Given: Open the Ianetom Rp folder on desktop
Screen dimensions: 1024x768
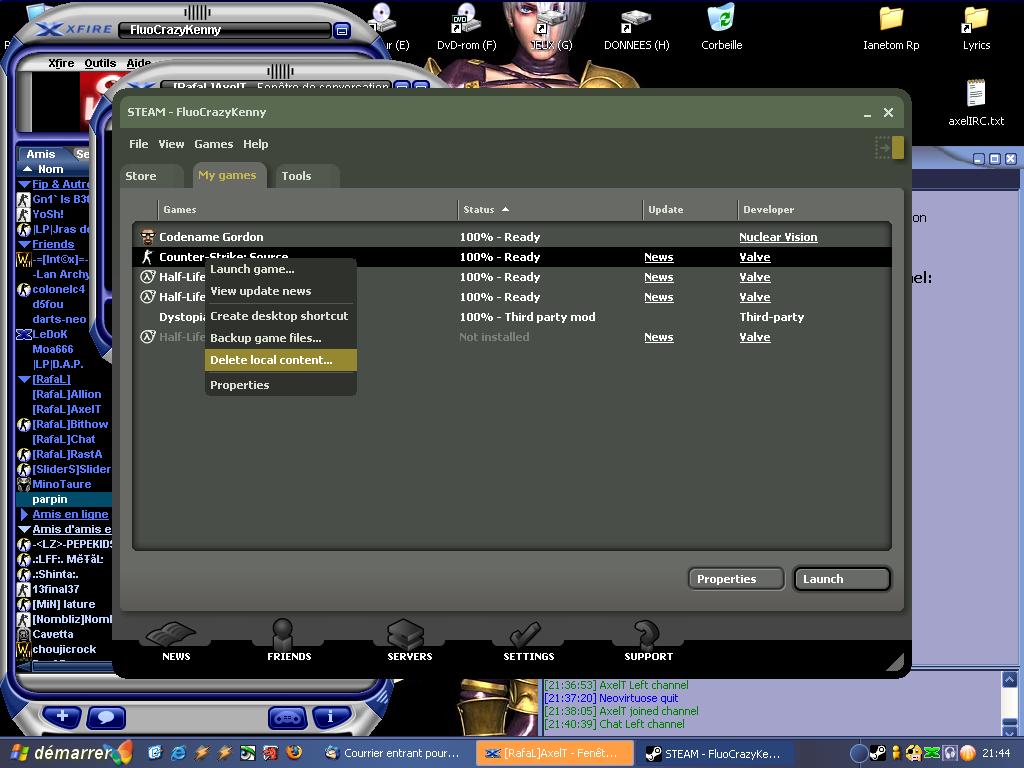Looking at the screenshot, I should (891, 27).
